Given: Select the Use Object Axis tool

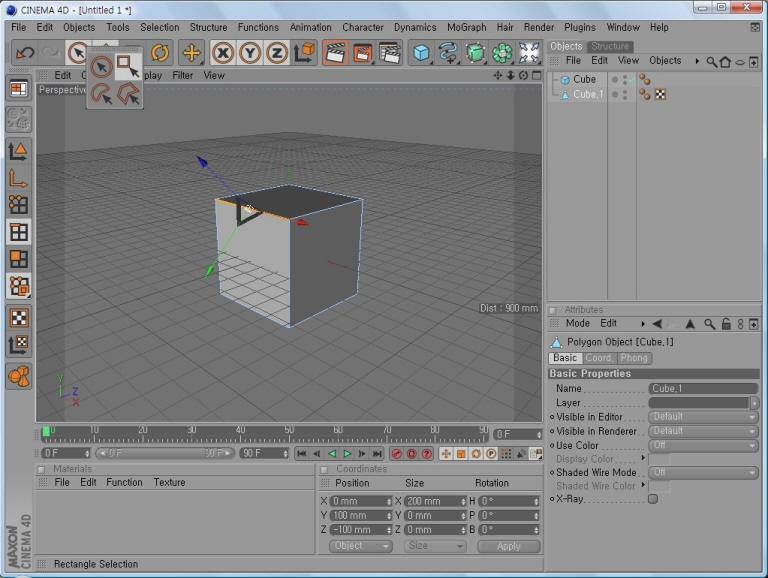Looking at the screenshot, I should 19,178.
